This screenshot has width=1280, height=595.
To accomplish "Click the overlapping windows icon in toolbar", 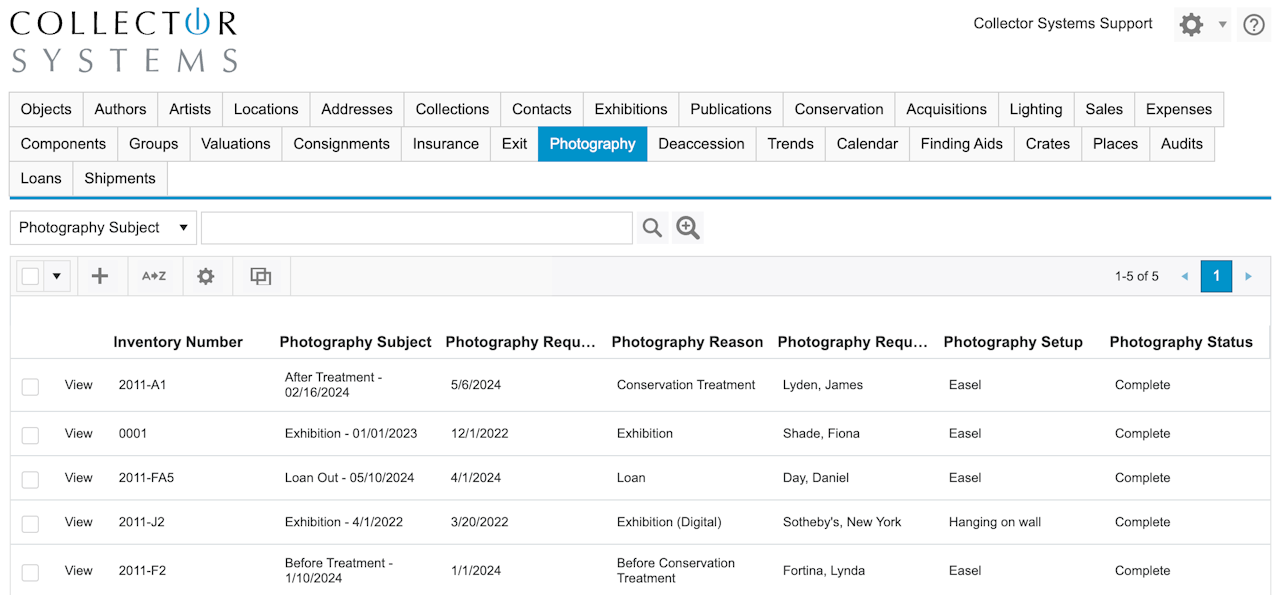I will click(261, 277).
